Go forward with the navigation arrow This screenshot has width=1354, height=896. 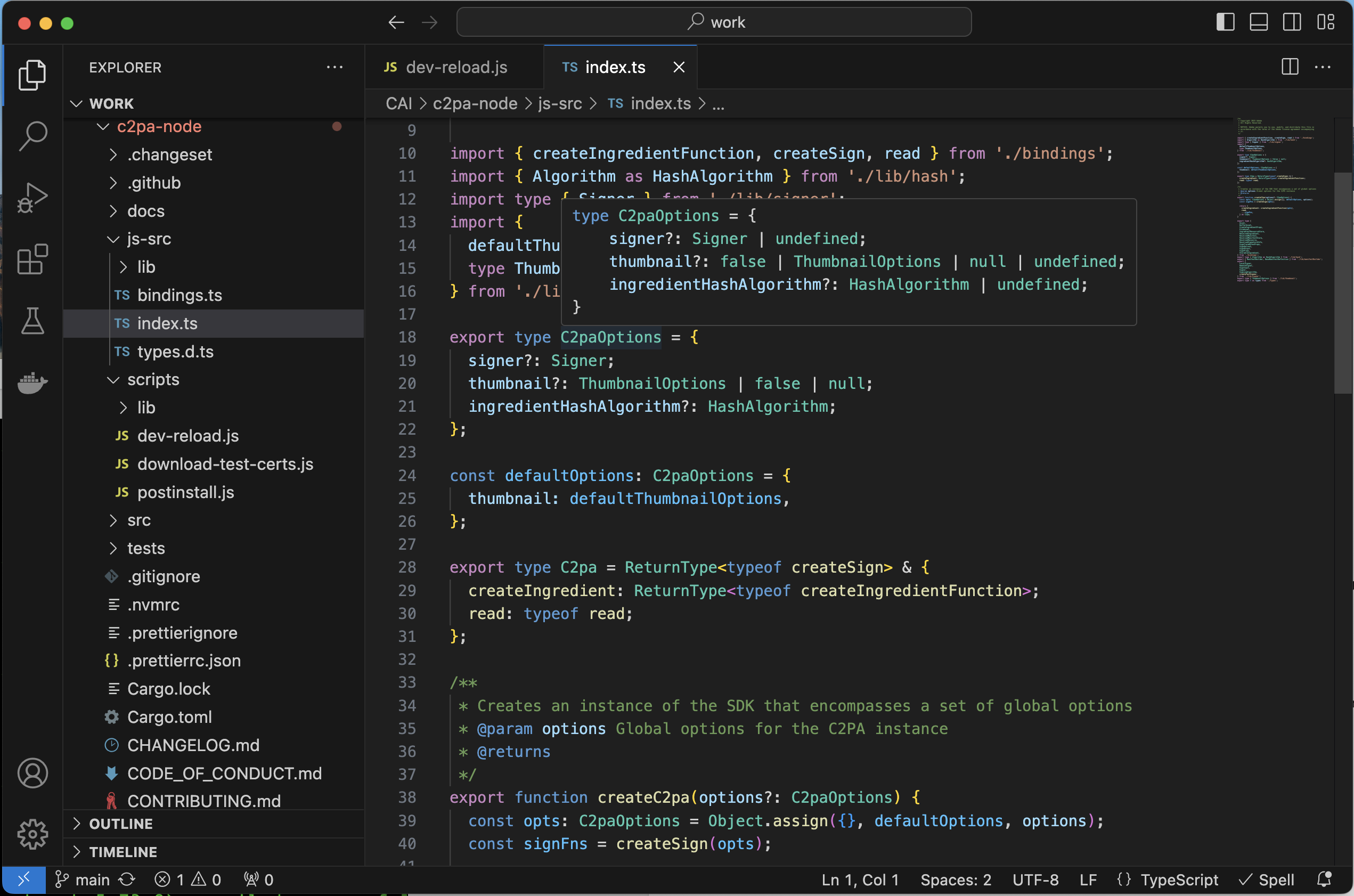[430, 22]
